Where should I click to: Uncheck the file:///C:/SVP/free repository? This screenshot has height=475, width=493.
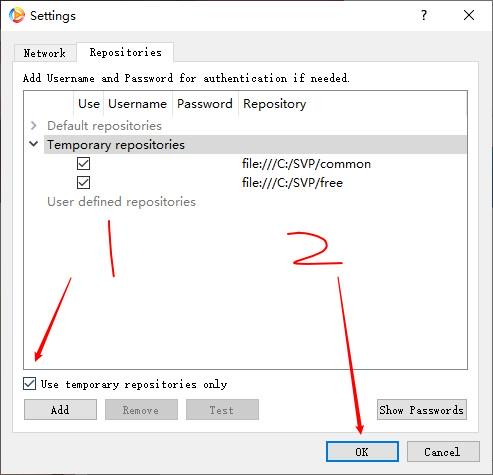83,183
